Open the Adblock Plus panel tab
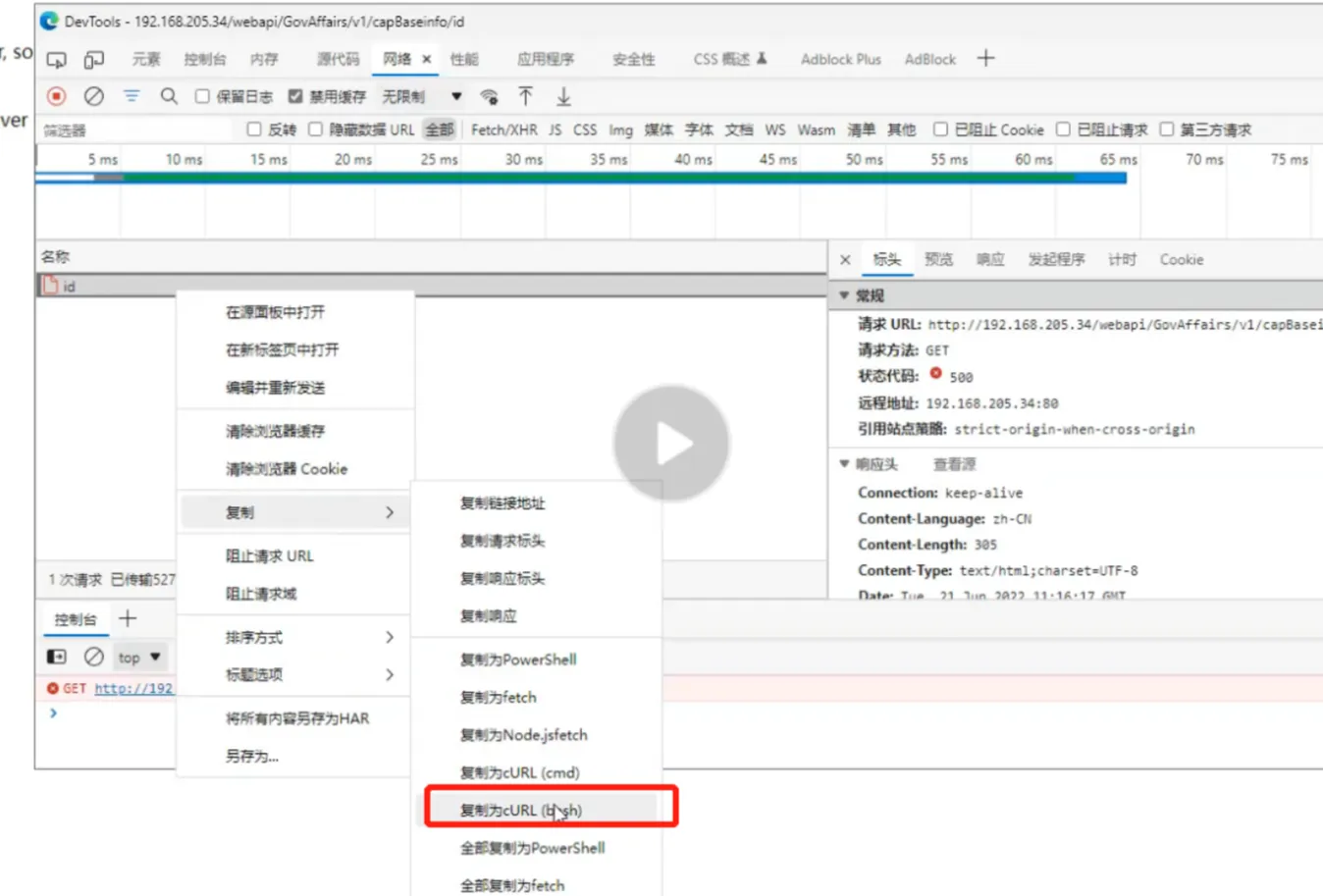 click(841, 59)
